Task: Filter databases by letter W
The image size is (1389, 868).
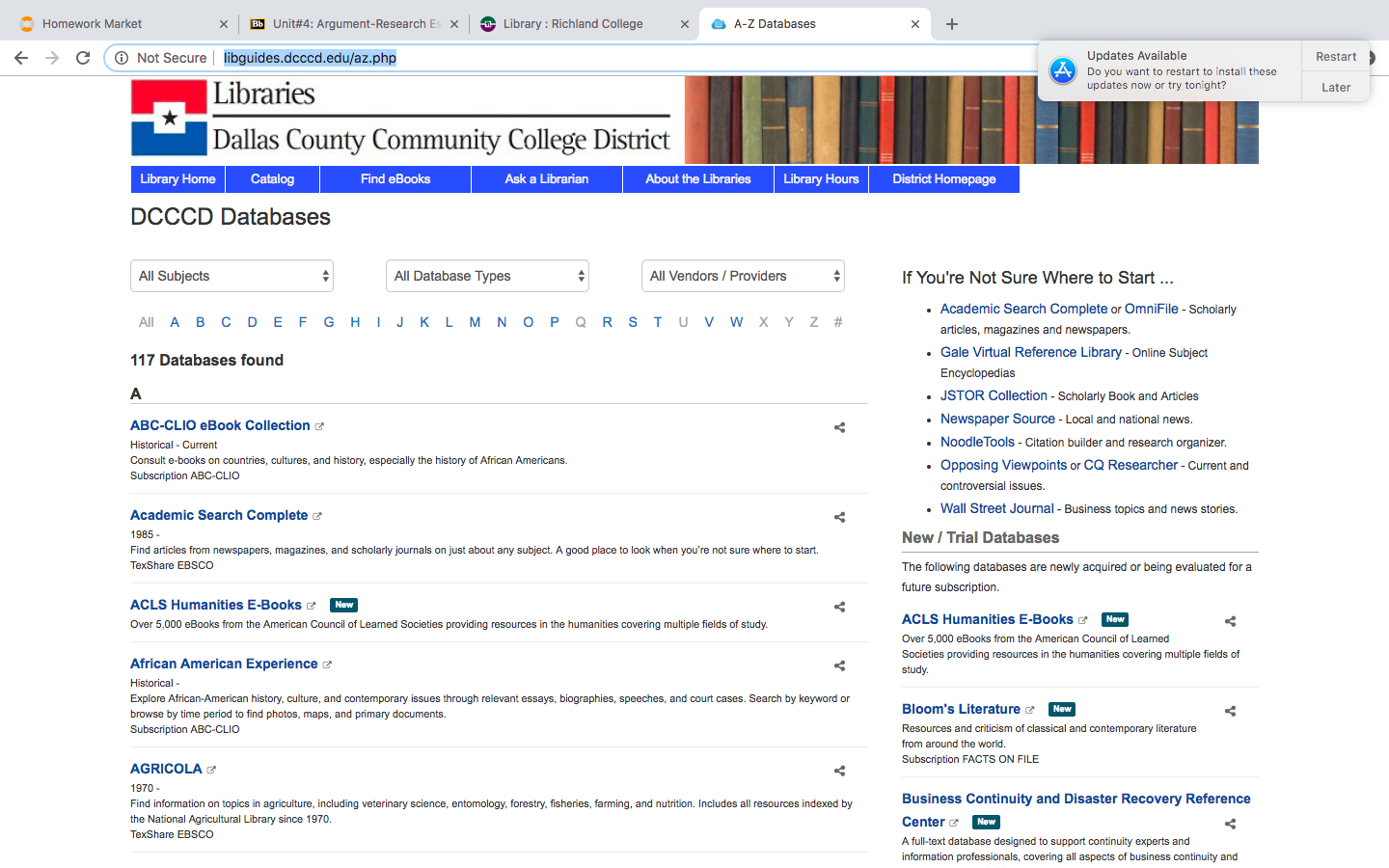Action: click(x=736, y=322)
